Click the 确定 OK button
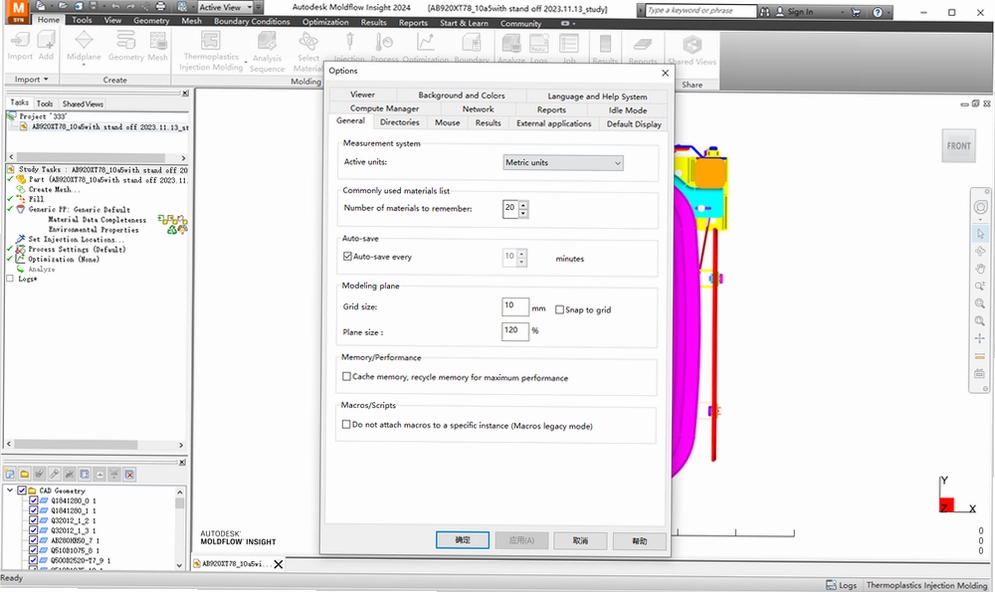Viewport: 995px width, 592px height. [x=462, y=540]
